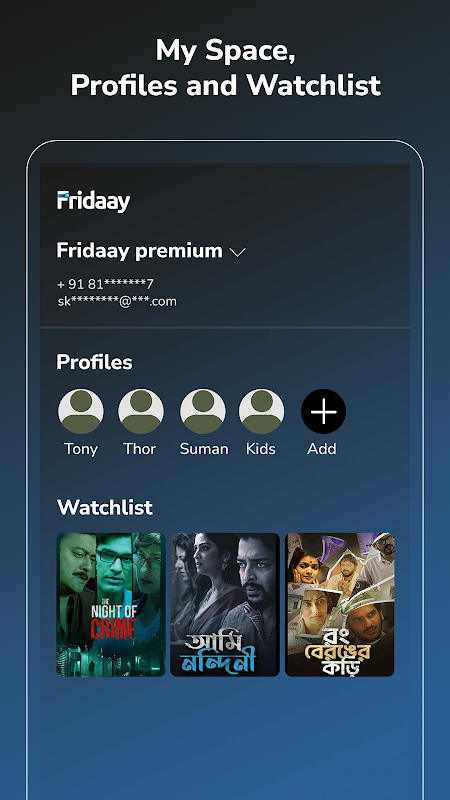
Task: Open the Ami Nandini poster
Action: tap(225, 605)
